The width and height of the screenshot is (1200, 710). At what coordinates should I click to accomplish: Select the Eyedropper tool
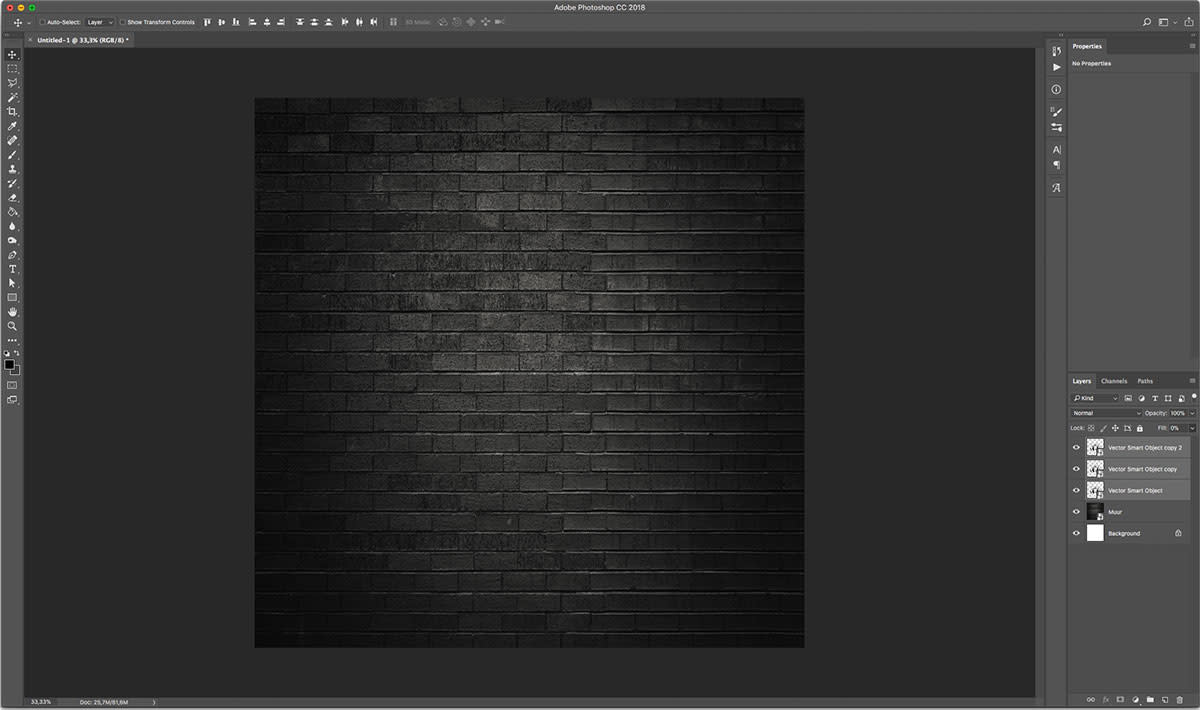pos(13,127)
